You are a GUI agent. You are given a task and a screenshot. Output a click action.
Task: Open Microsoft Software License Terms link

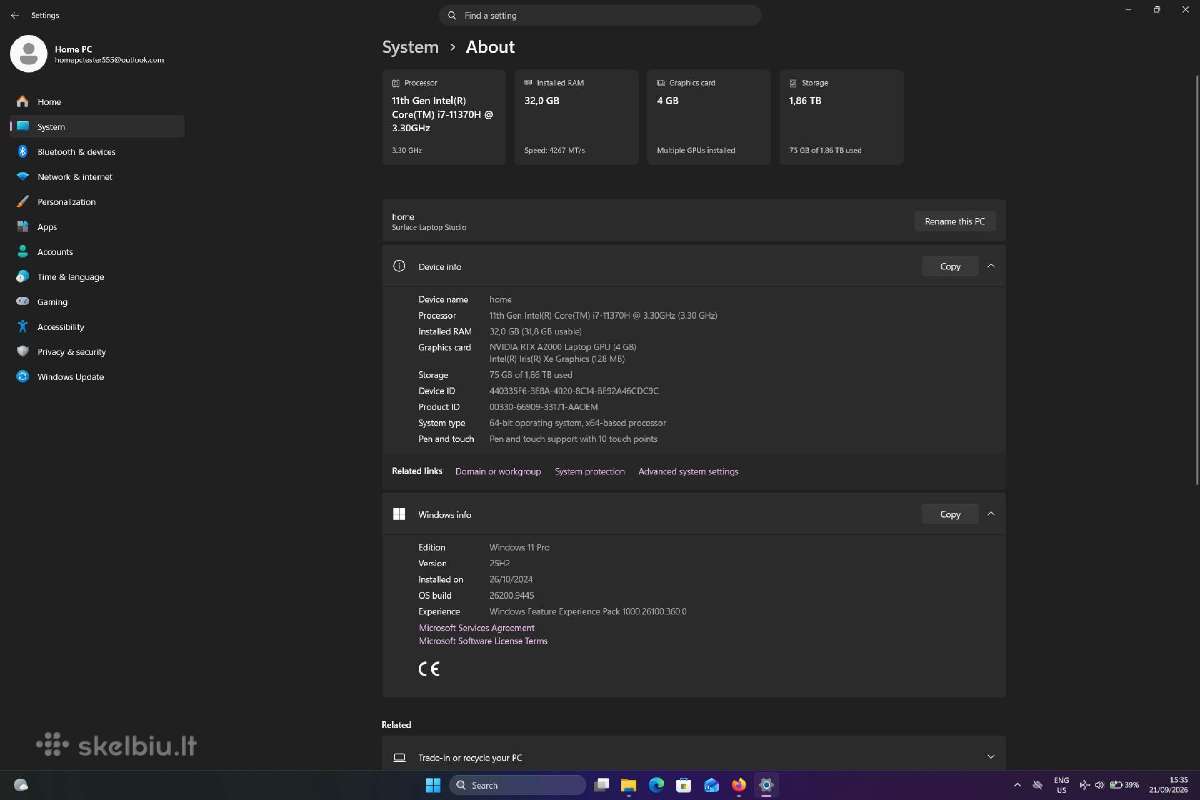point(483,641)
